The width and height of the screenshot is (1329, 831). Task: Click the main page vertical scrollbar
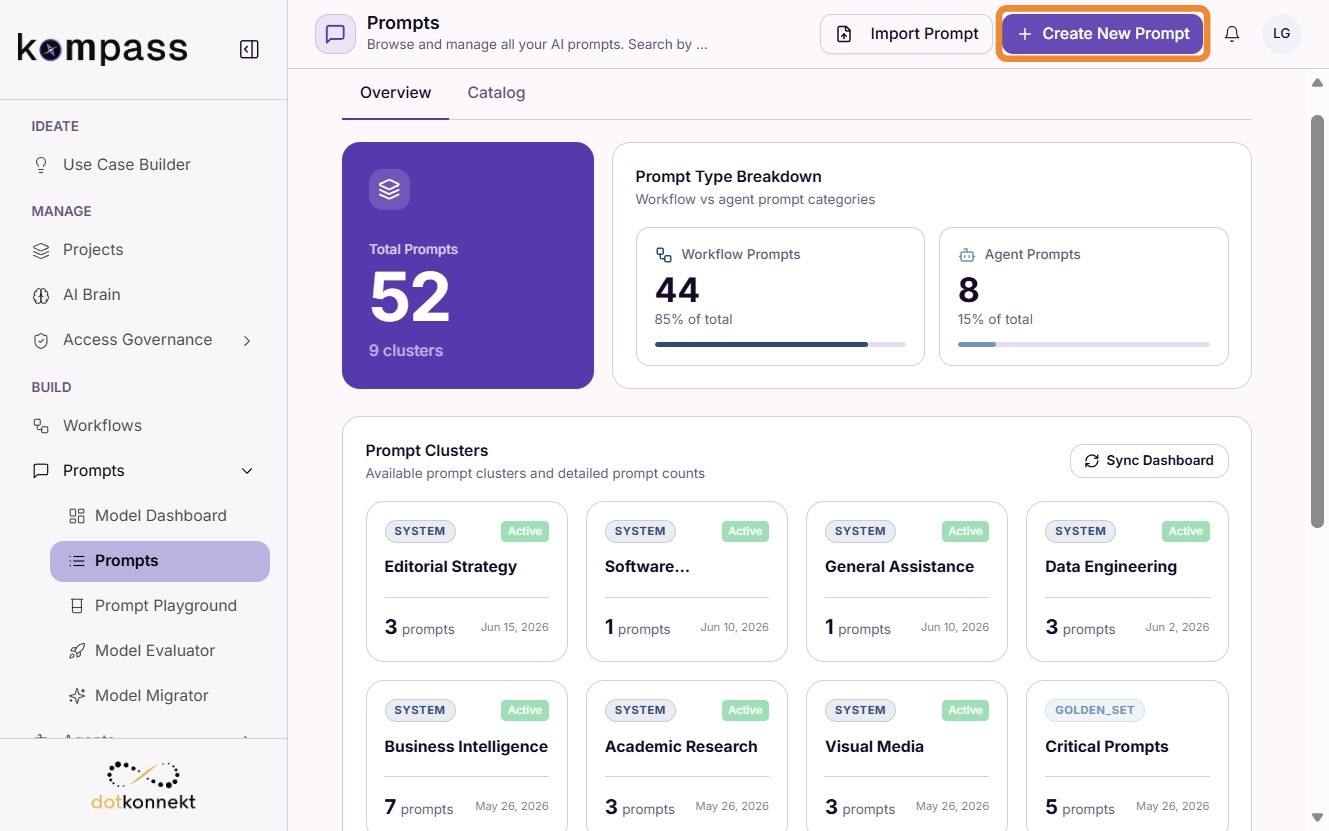[1317, 320]
